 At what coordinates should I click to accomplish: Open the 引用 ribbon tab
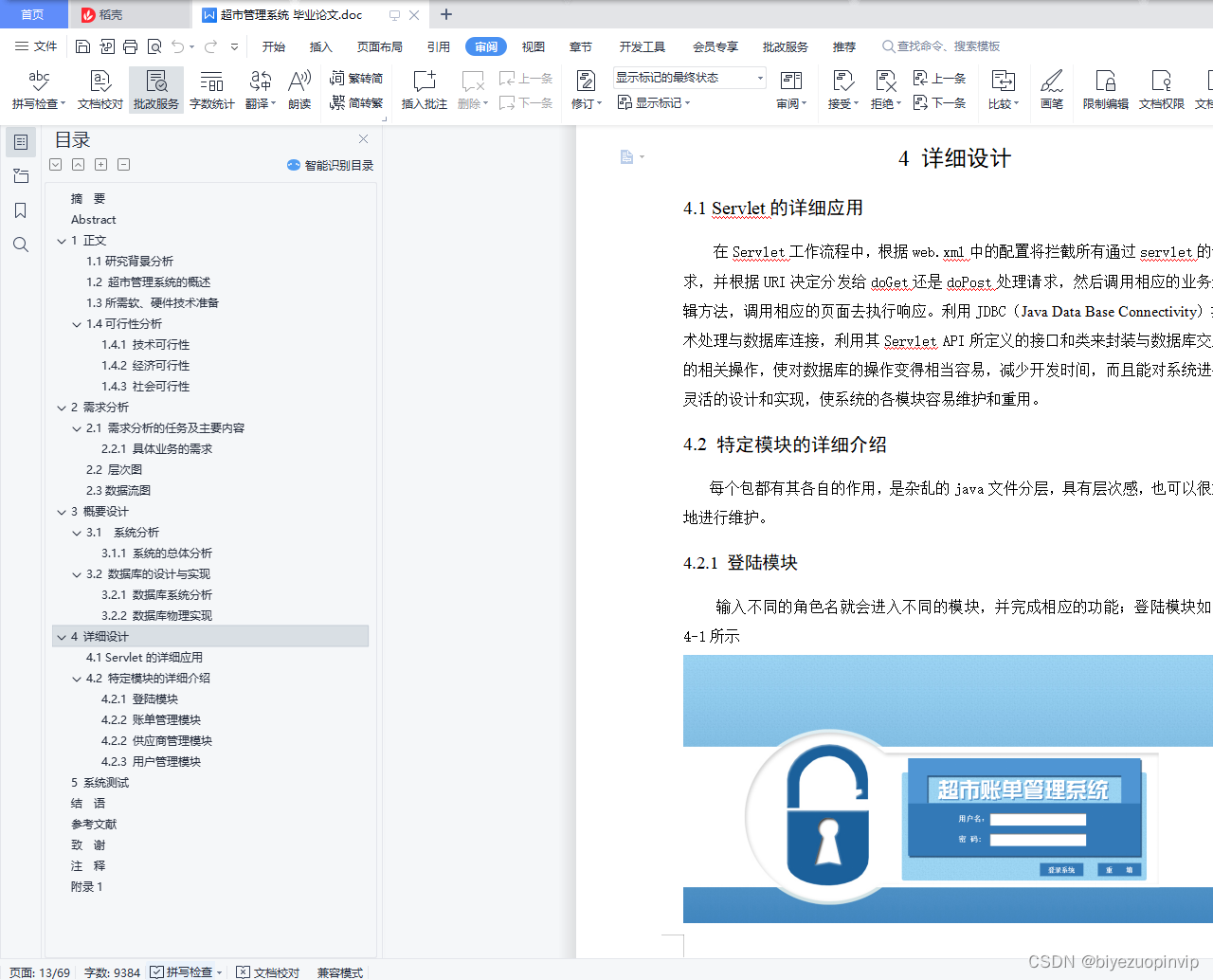coord(439,46)
